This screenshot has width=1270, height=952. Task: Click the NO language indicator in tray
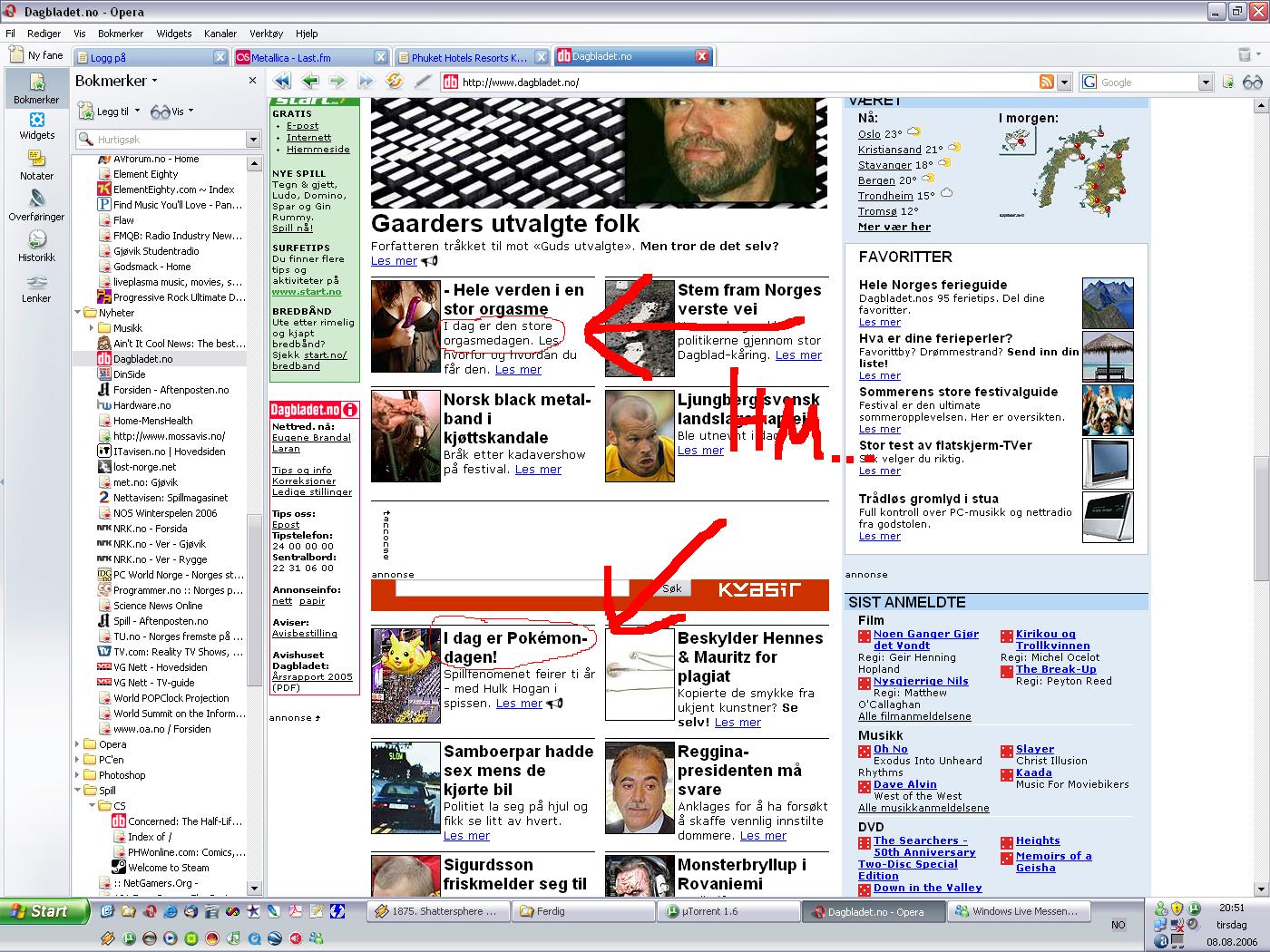(x=1118, y=925)
